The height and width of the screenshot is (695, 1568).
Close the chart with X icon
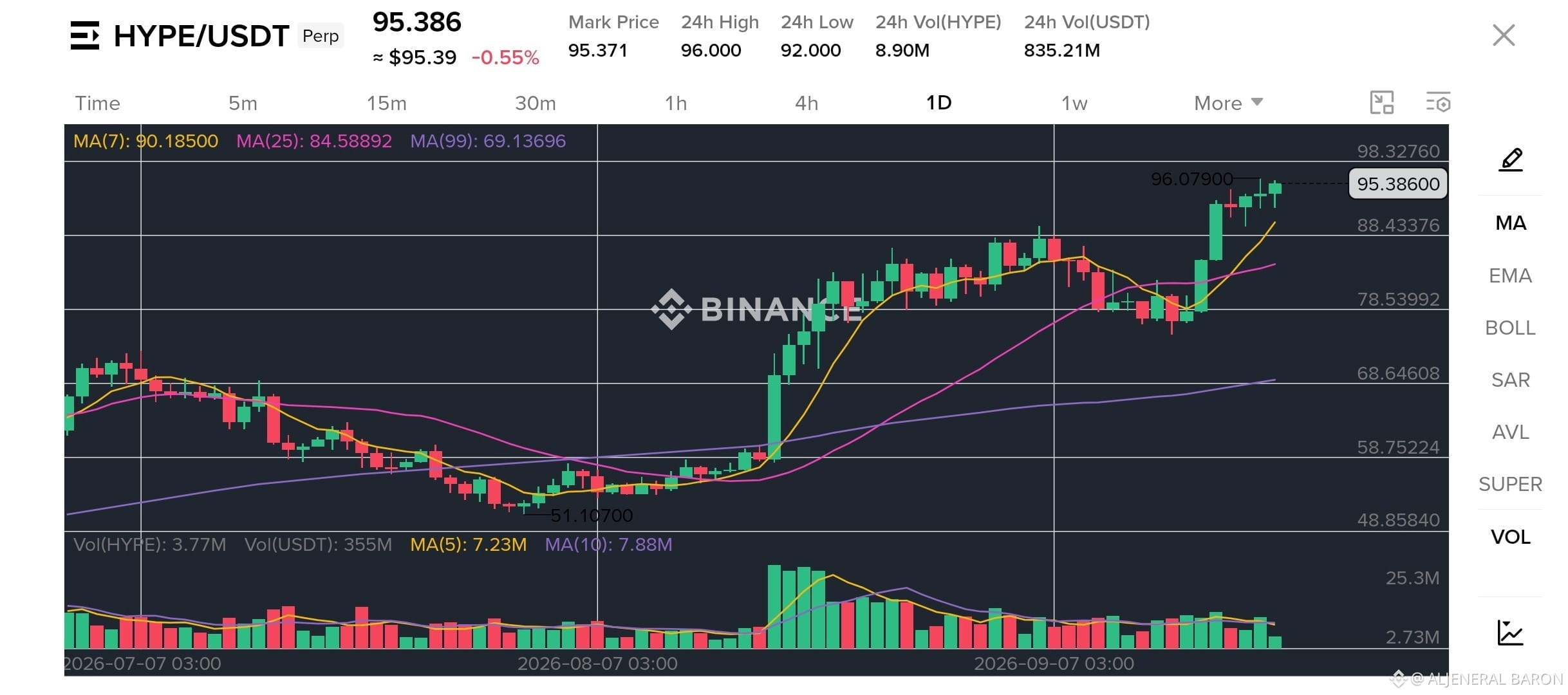tap(1504, 35)
